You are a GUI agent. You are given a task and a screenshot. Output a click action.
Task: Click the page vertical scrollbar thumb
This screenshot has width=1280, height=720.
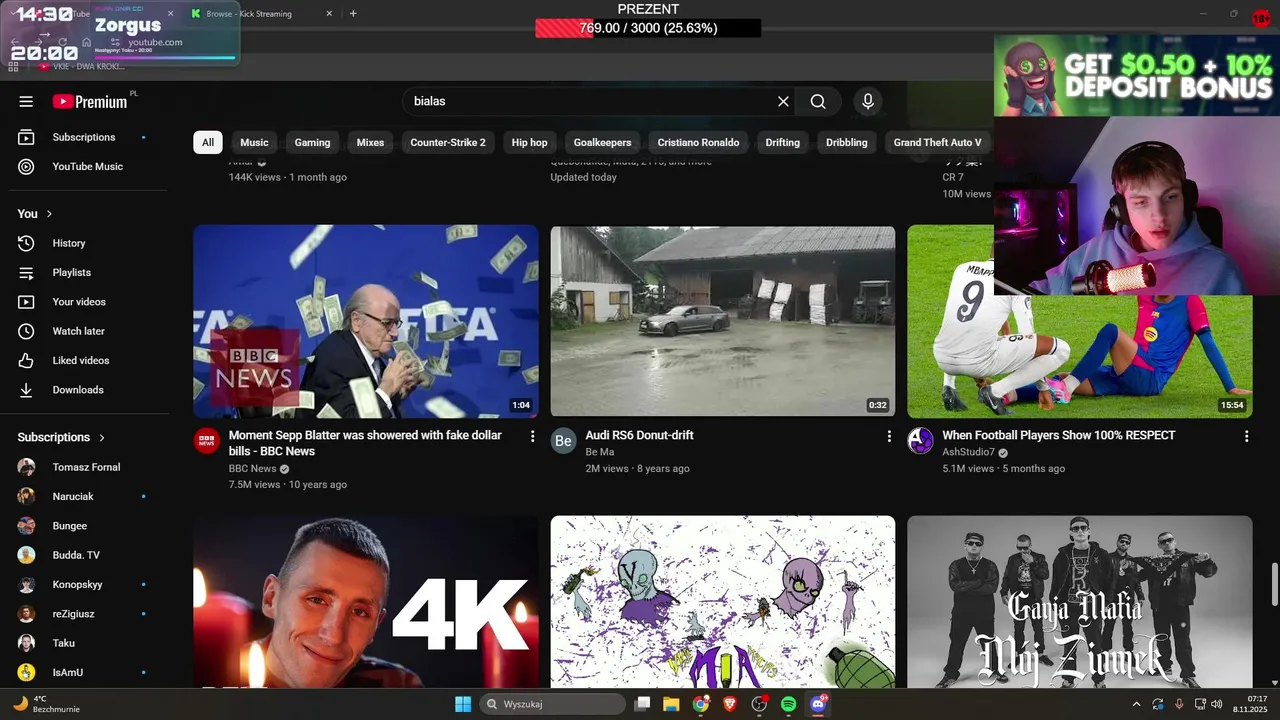pos(1273,585)
